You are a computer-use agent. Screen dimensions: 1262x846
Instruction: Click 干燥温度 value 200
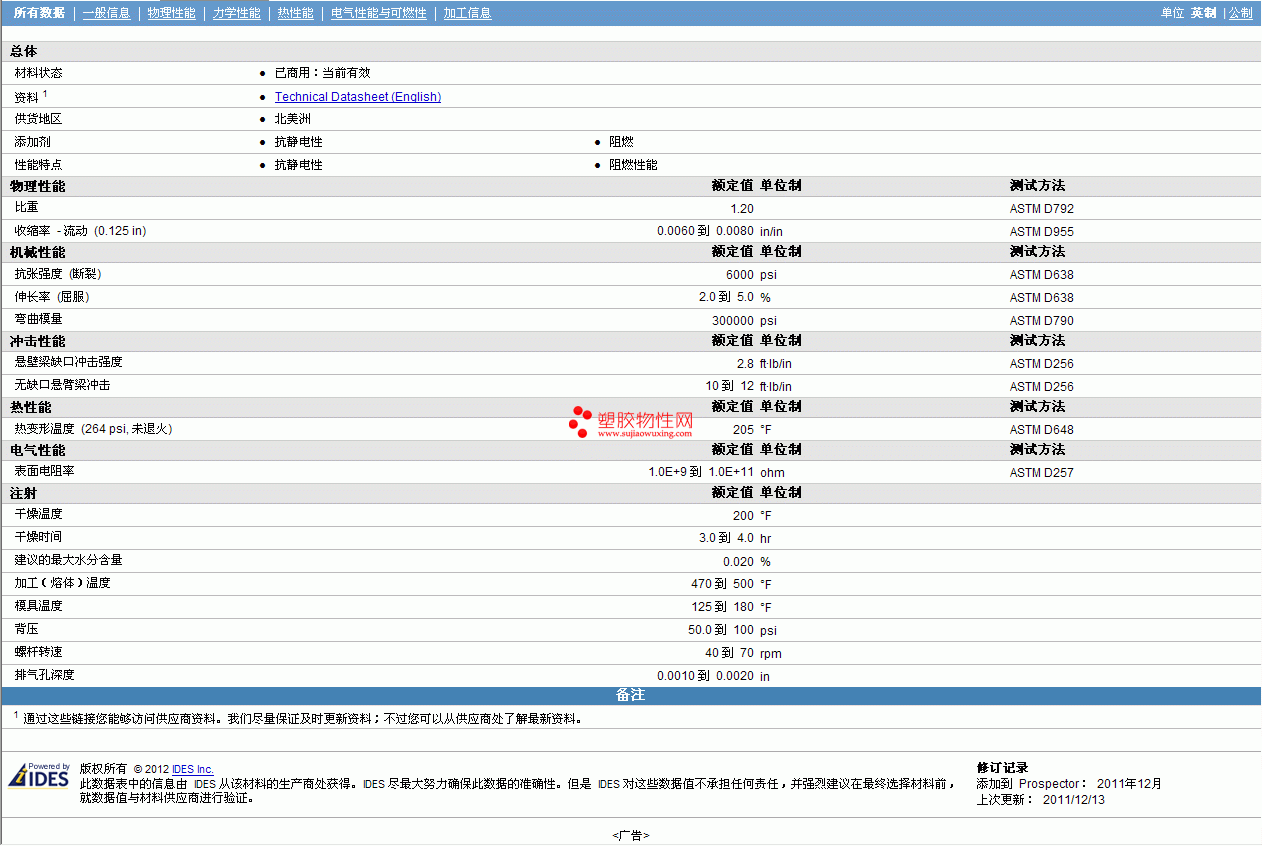[744, 516]
